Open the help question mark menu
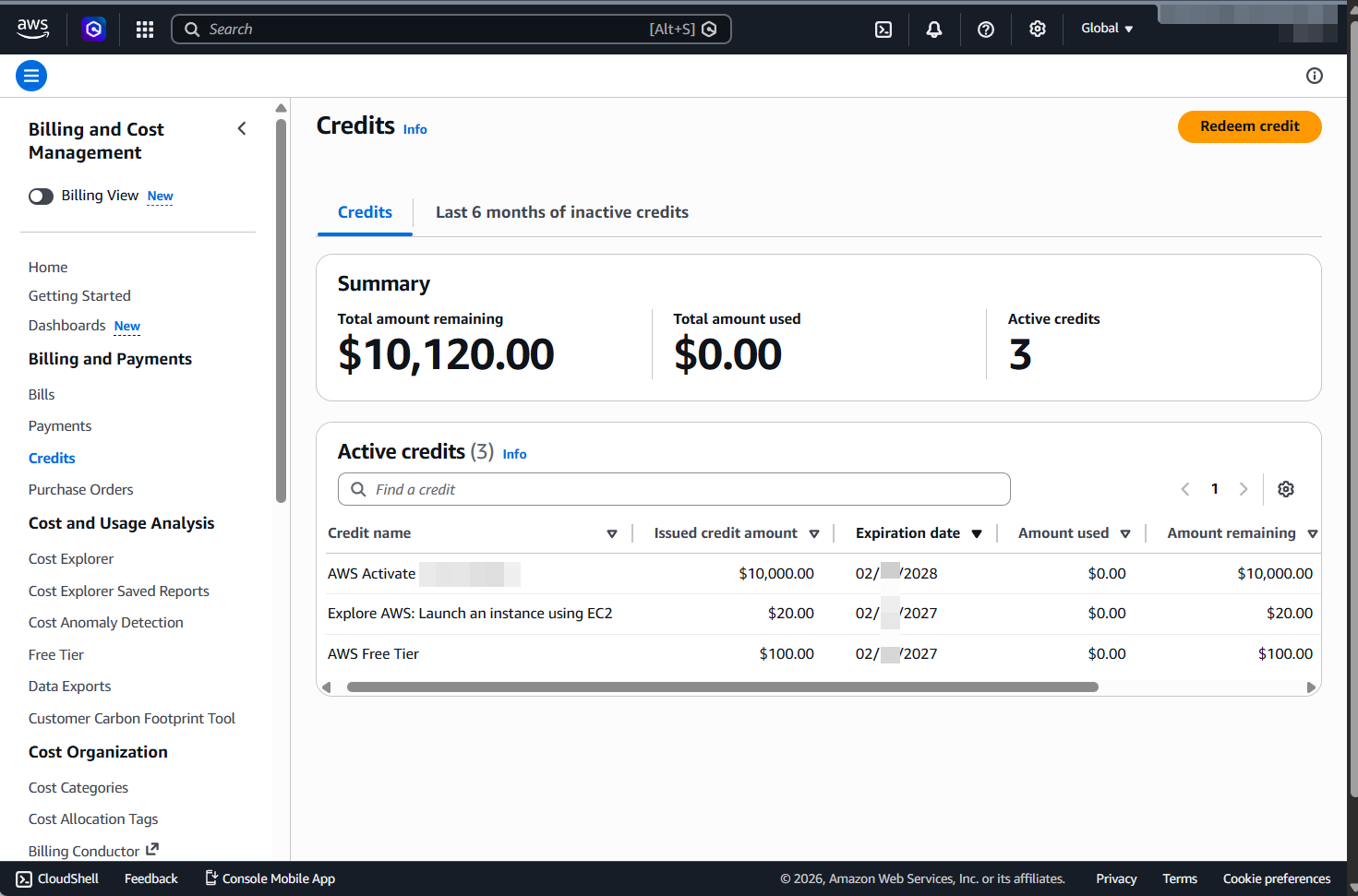Screen dimensions: 1358x896 pyautogui.click(x=986, y=30)
